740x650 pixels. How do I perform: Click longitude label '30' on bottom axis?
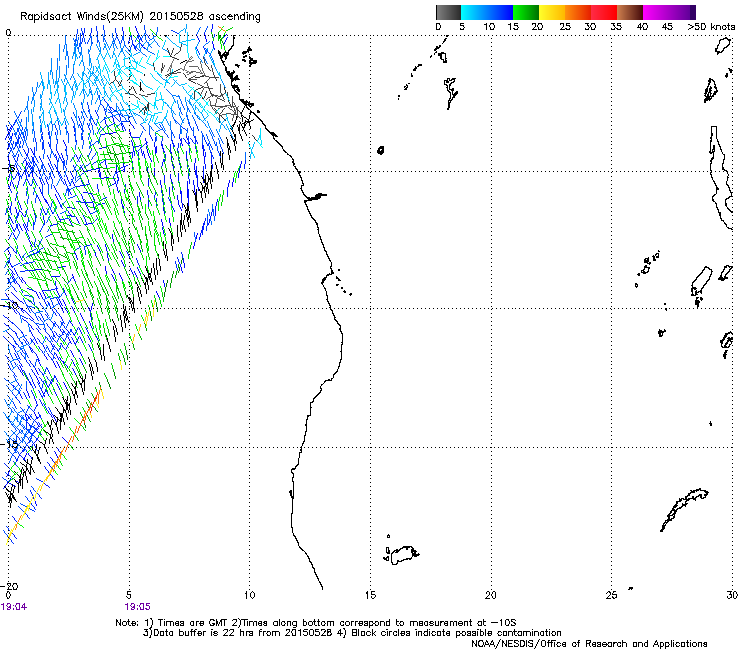point(732,595)
